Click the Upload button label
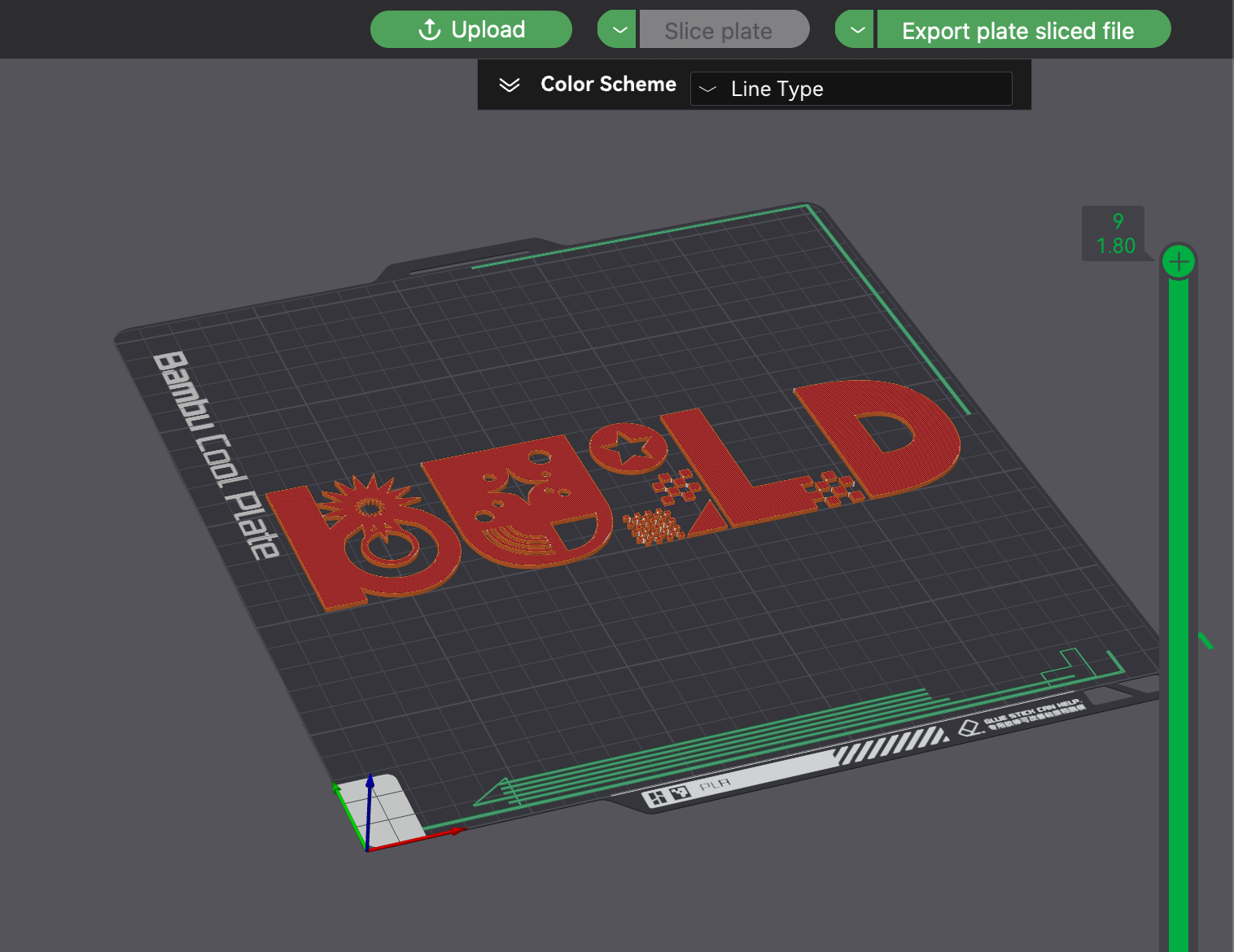The width and height of the screenshot is (1234, 952). tap(488, 30)
